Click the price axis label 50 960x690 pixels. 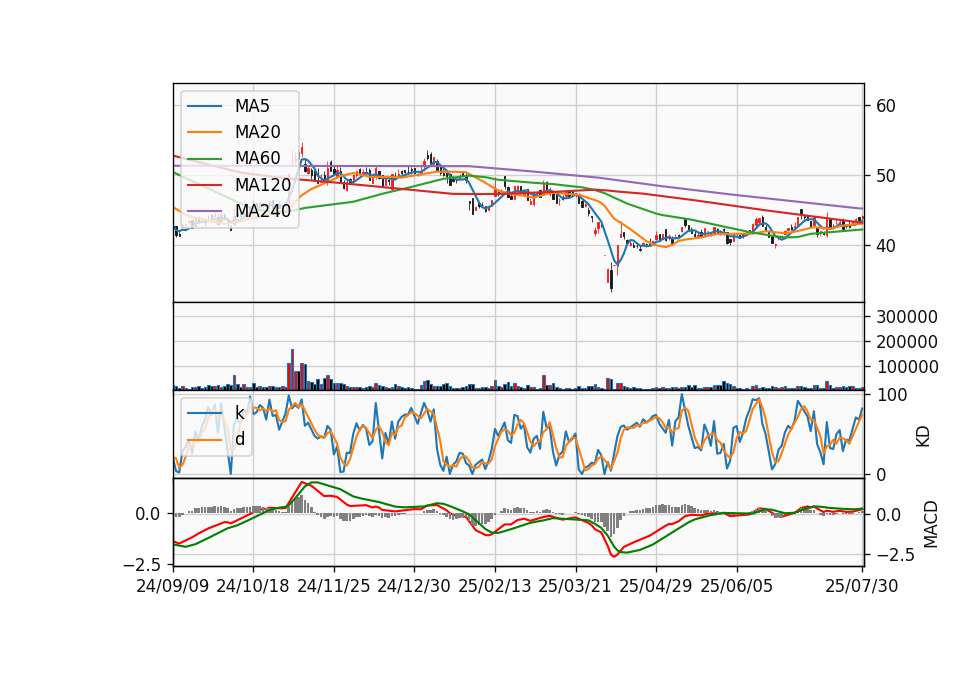click(886, 176)
